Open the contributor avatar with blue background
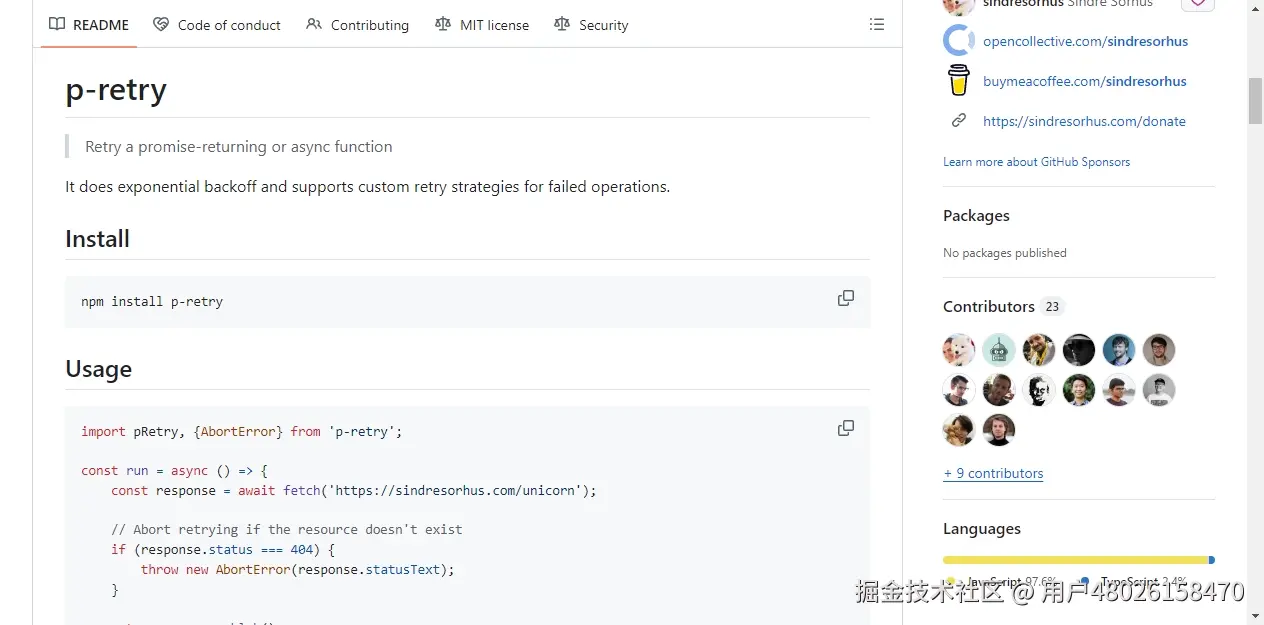The image size is (1264, 625). [x=1119, y=350]
